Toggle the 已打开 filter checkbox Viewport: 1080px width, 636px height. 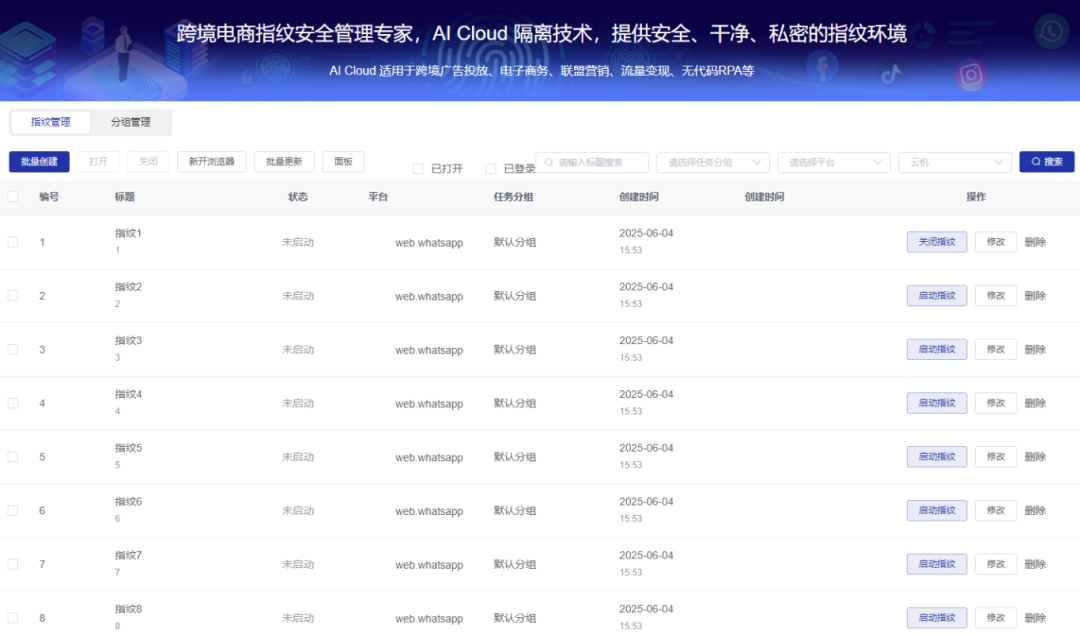pos(418,169)
